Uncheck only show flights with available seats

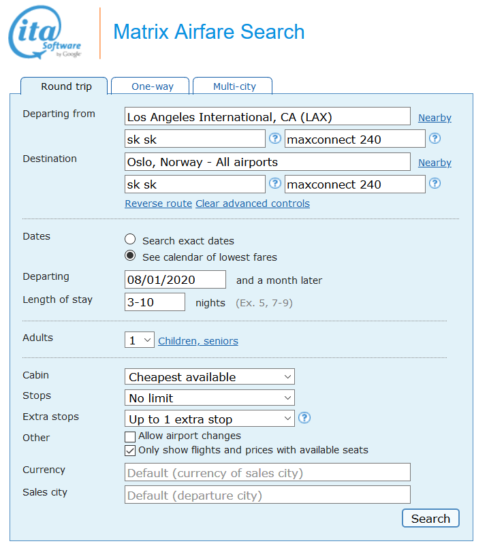tap(130, 451)
